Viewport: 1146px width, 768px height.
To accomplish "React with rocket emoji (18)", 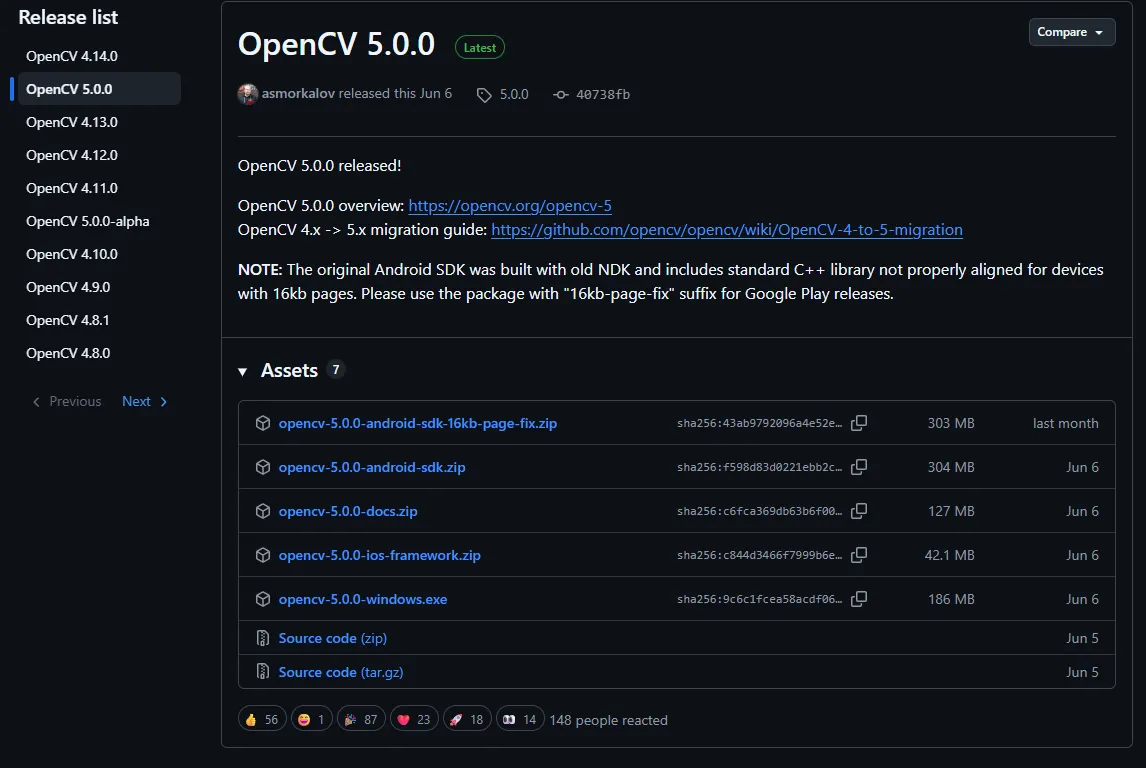I will [x=467, y=719].
